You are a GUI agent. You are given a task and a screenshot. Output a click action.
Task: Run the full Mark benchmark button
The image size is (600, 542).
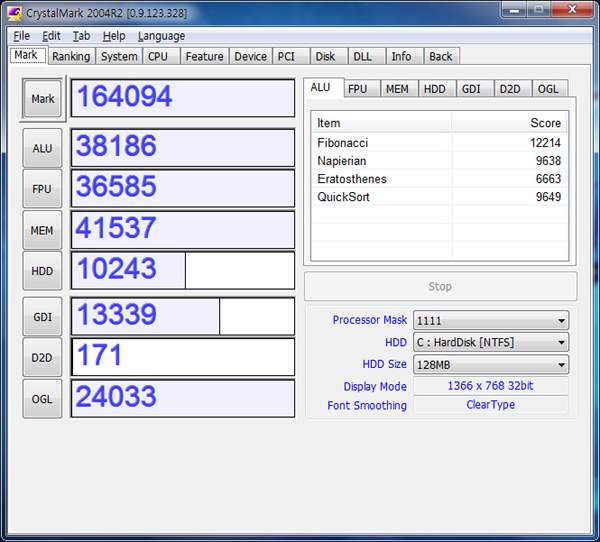coord(42,99)
